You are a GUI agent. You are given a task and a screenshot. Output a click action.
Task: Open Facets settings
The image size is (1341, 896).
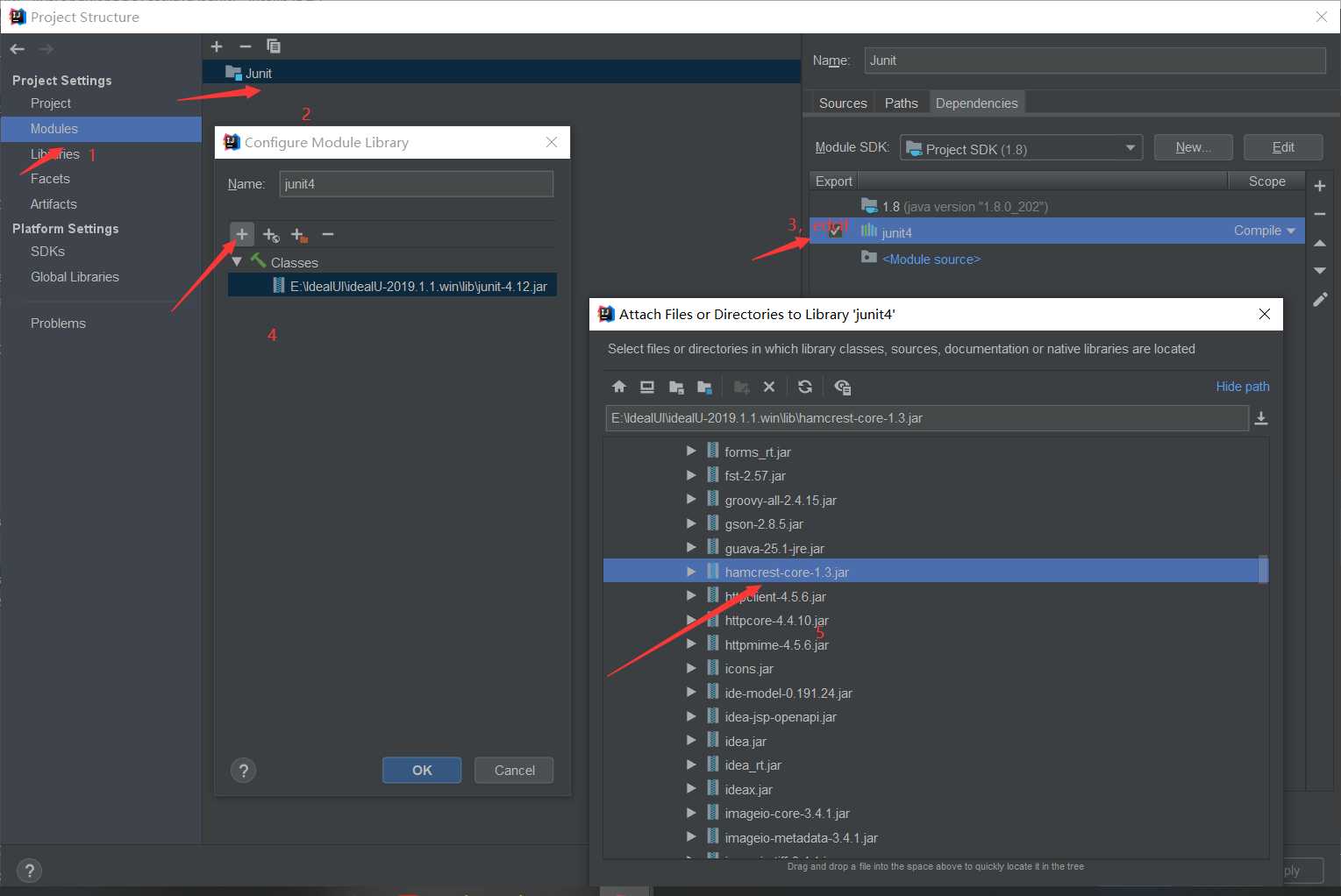point(50,179)
